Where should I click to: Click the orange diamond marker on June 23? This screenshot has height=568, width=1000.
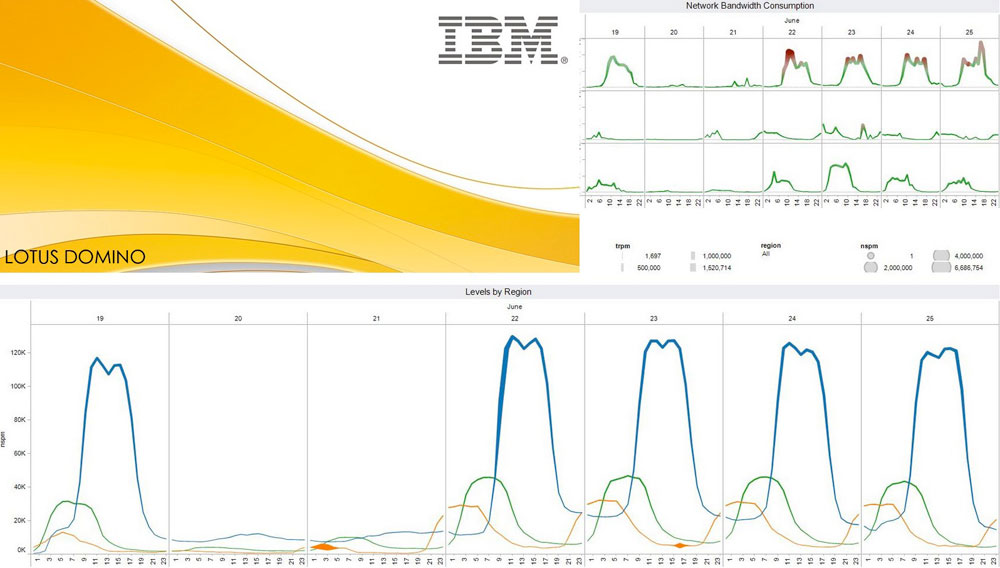pos(680,545)
